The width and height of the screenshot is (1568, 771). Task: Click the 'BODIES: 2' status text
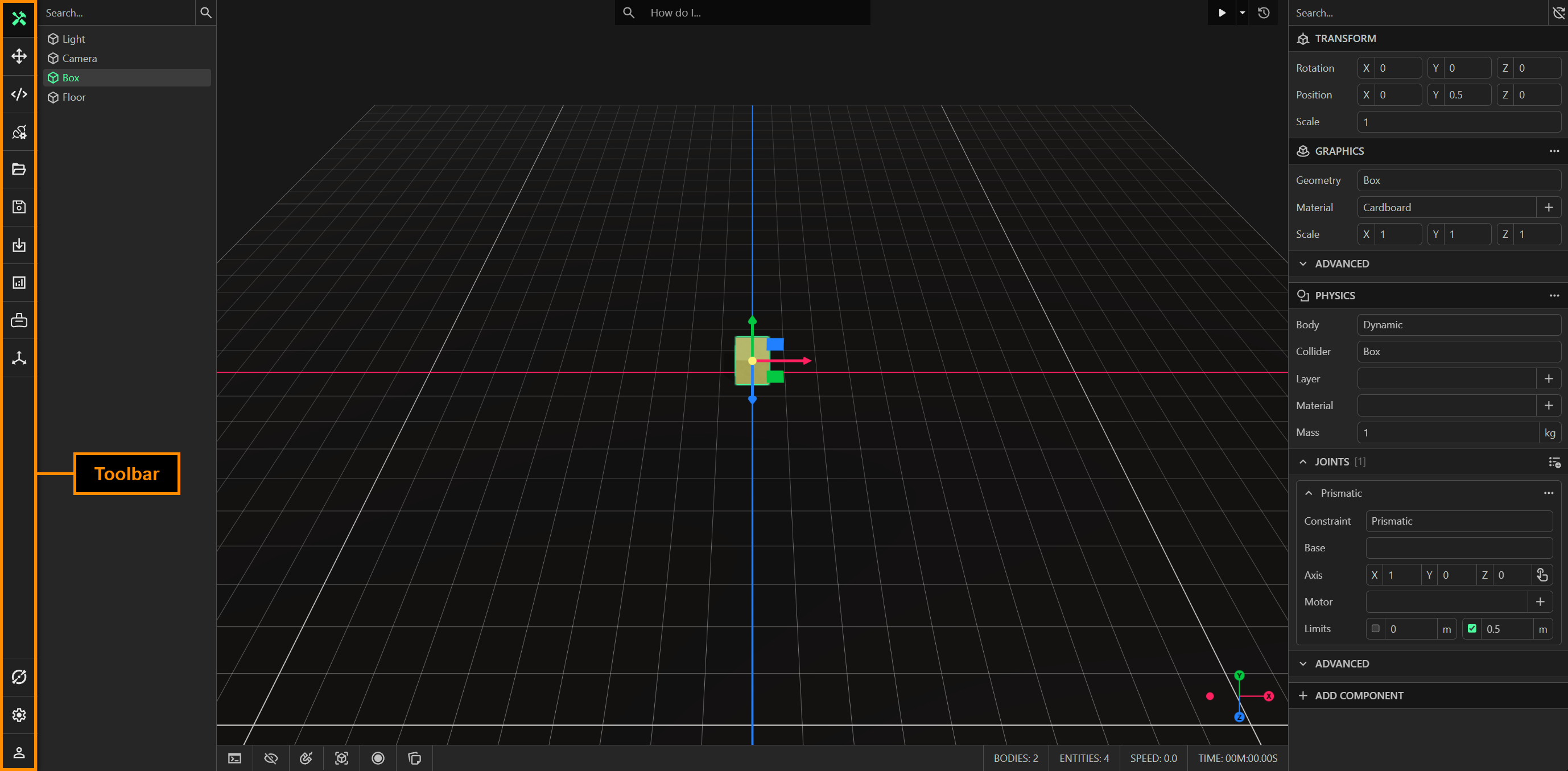[x=1016, y=758]
